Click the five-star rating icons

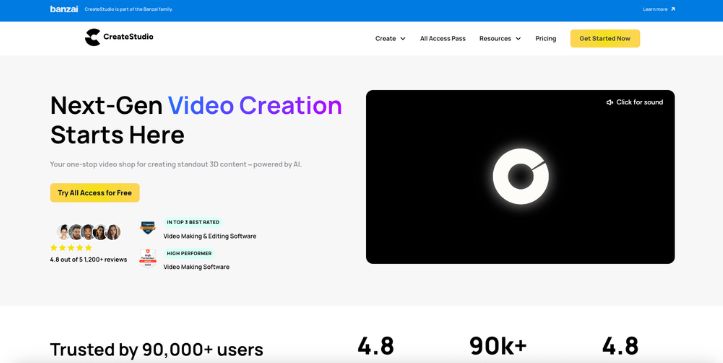[71, 248]
